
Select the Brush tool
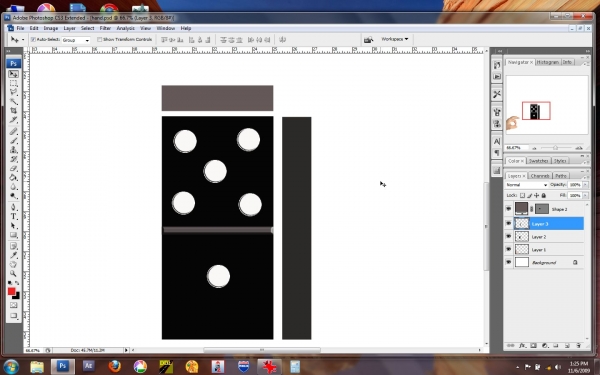tap(13, 140)
